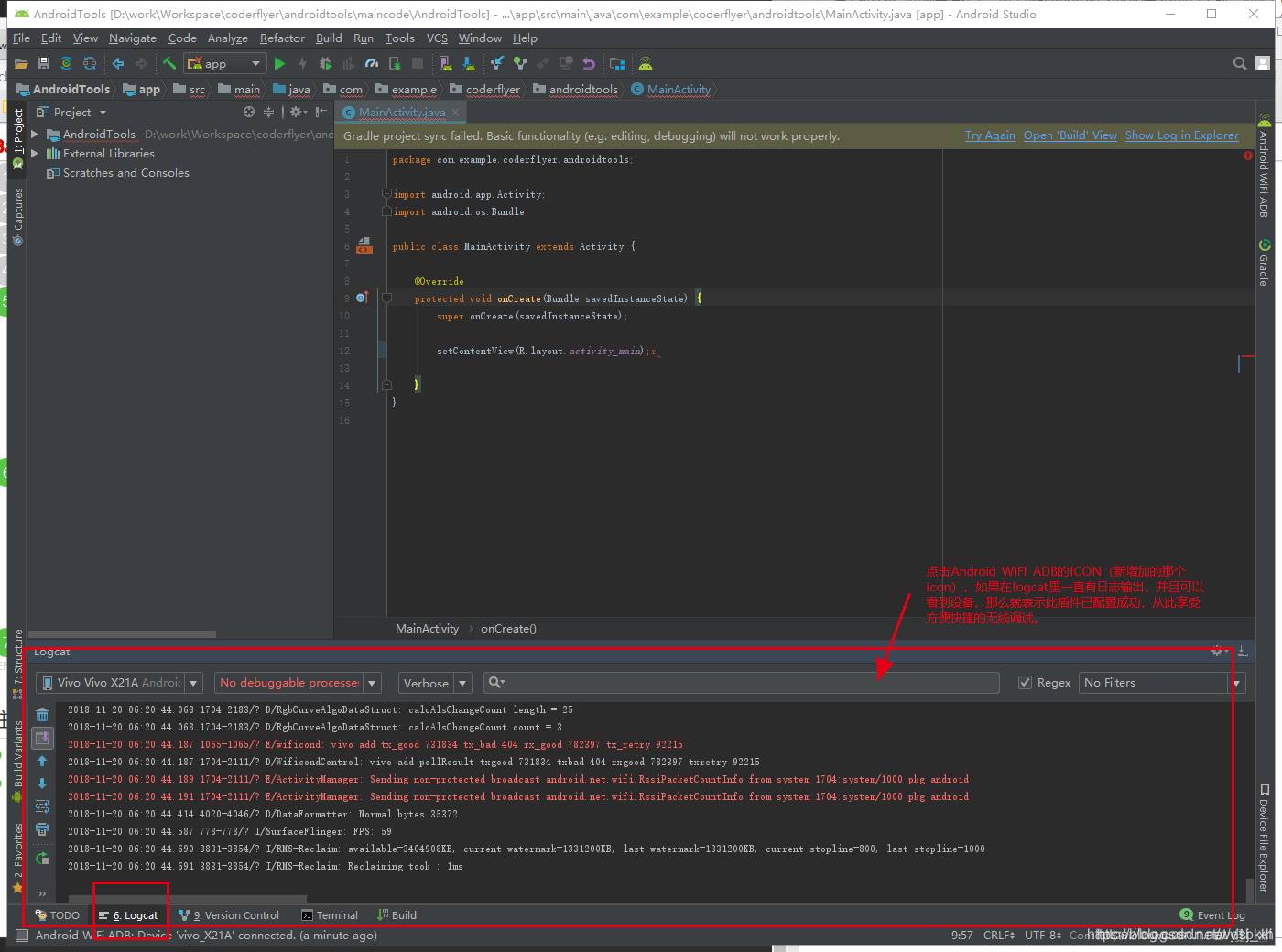Run app with green play icon
Viewport: 1282px width, 952px height.
[x=279, y=64]
